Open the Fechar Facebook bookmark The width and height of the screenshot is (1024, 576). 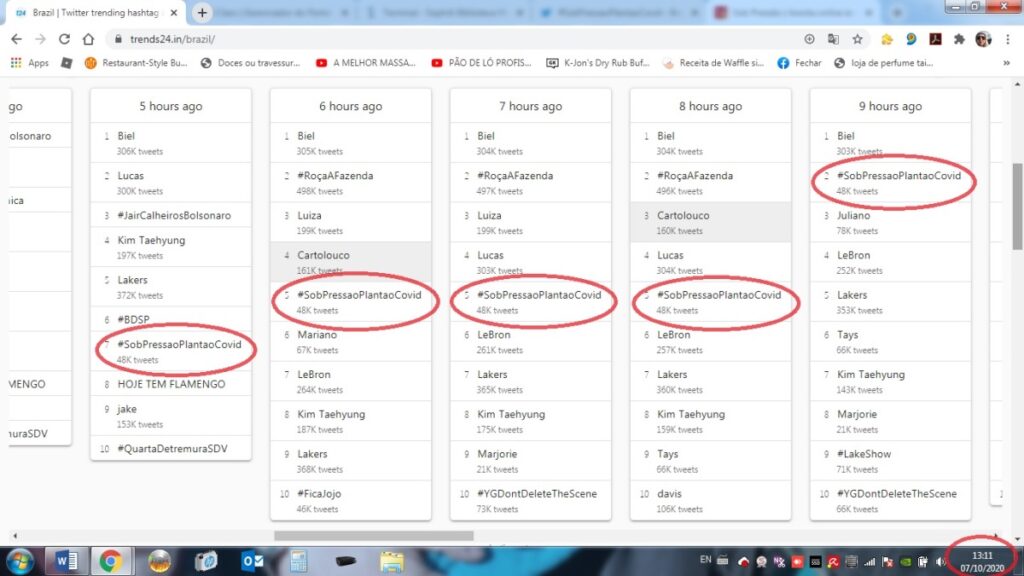click(799, 63)
